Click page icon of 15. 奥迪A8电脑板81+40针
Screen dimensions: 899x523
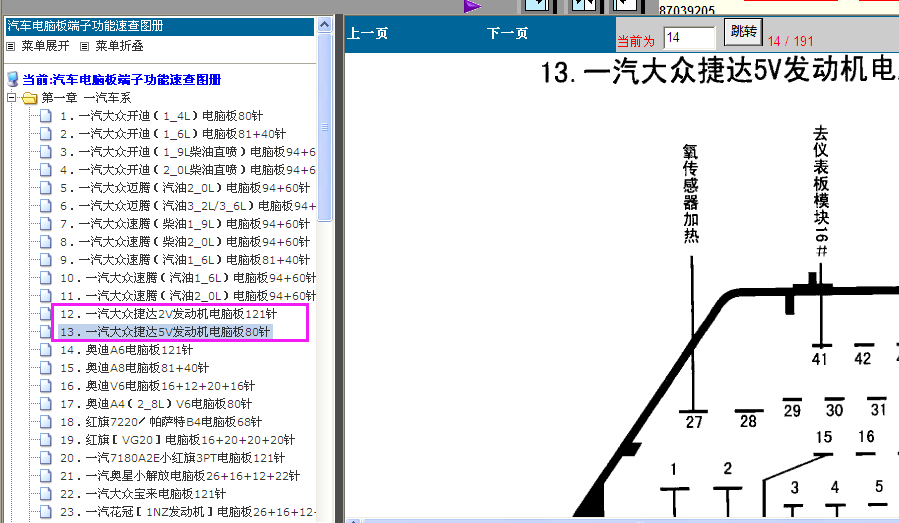coord(46,368)
